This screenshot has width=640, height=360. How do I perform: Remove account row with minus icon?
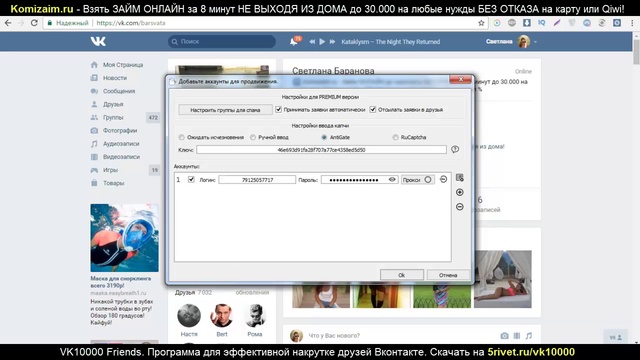(443, 180)
